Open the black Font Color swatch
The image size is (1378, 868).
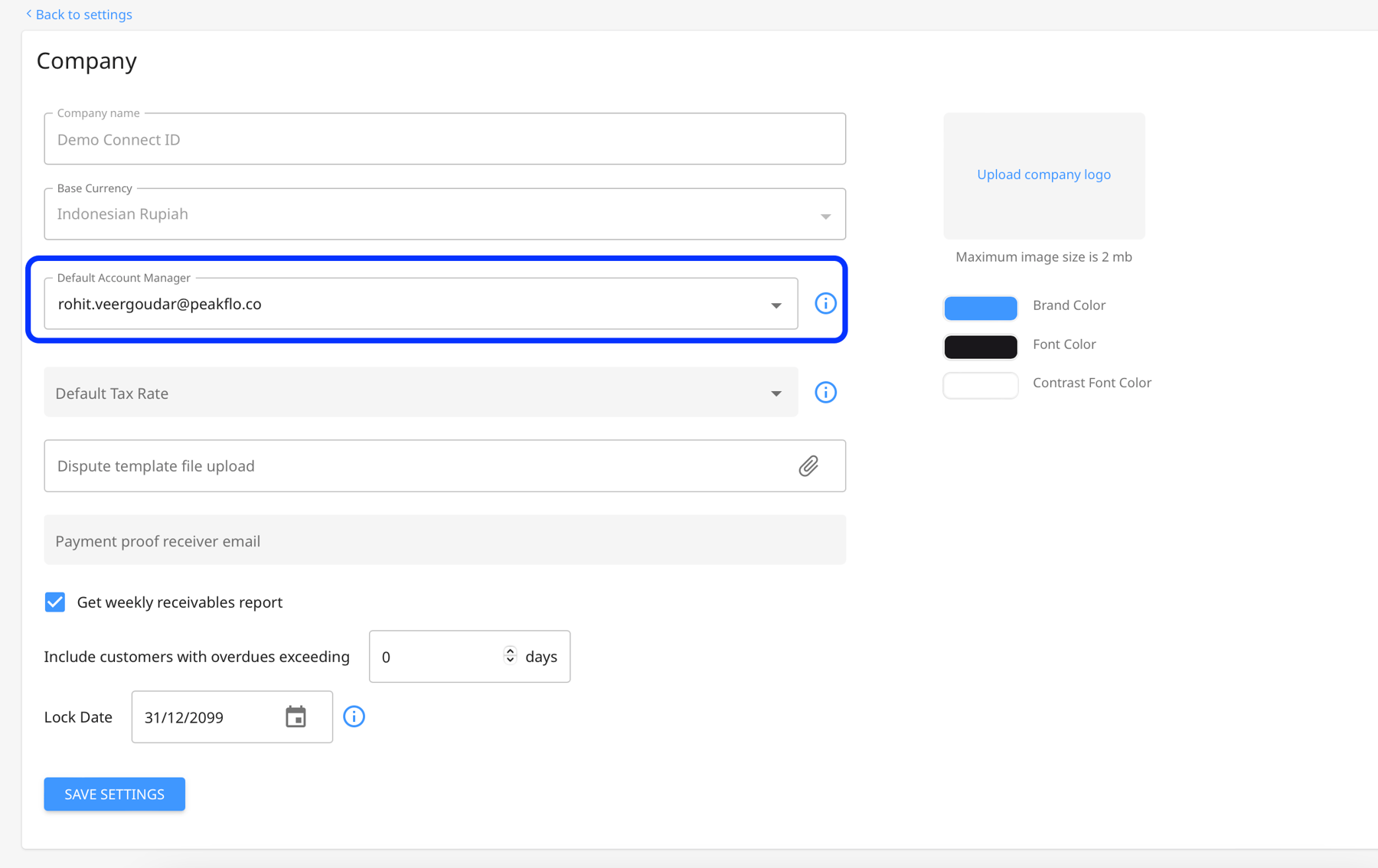pyautogui.click(x=981, y=347)
